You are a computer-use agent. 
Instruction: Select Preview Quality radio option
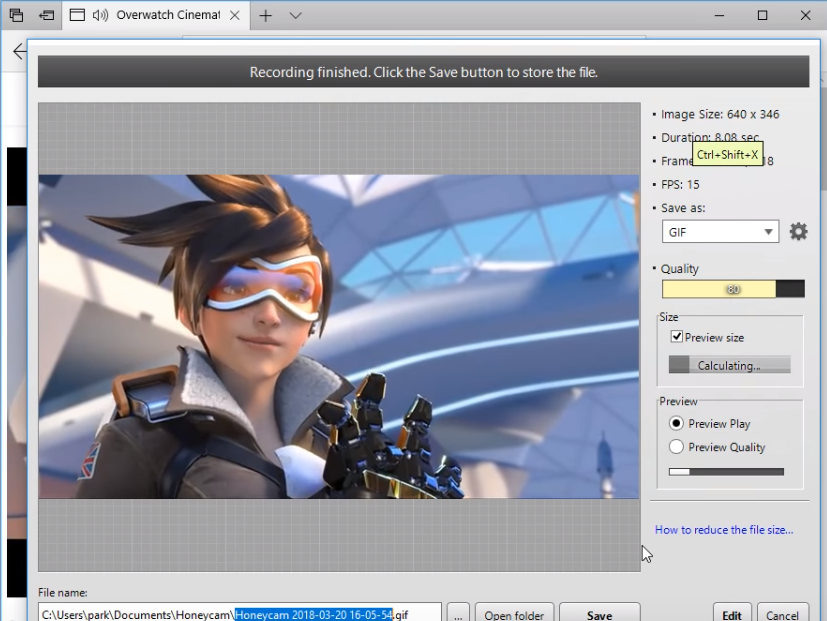[x=677, y=447]
